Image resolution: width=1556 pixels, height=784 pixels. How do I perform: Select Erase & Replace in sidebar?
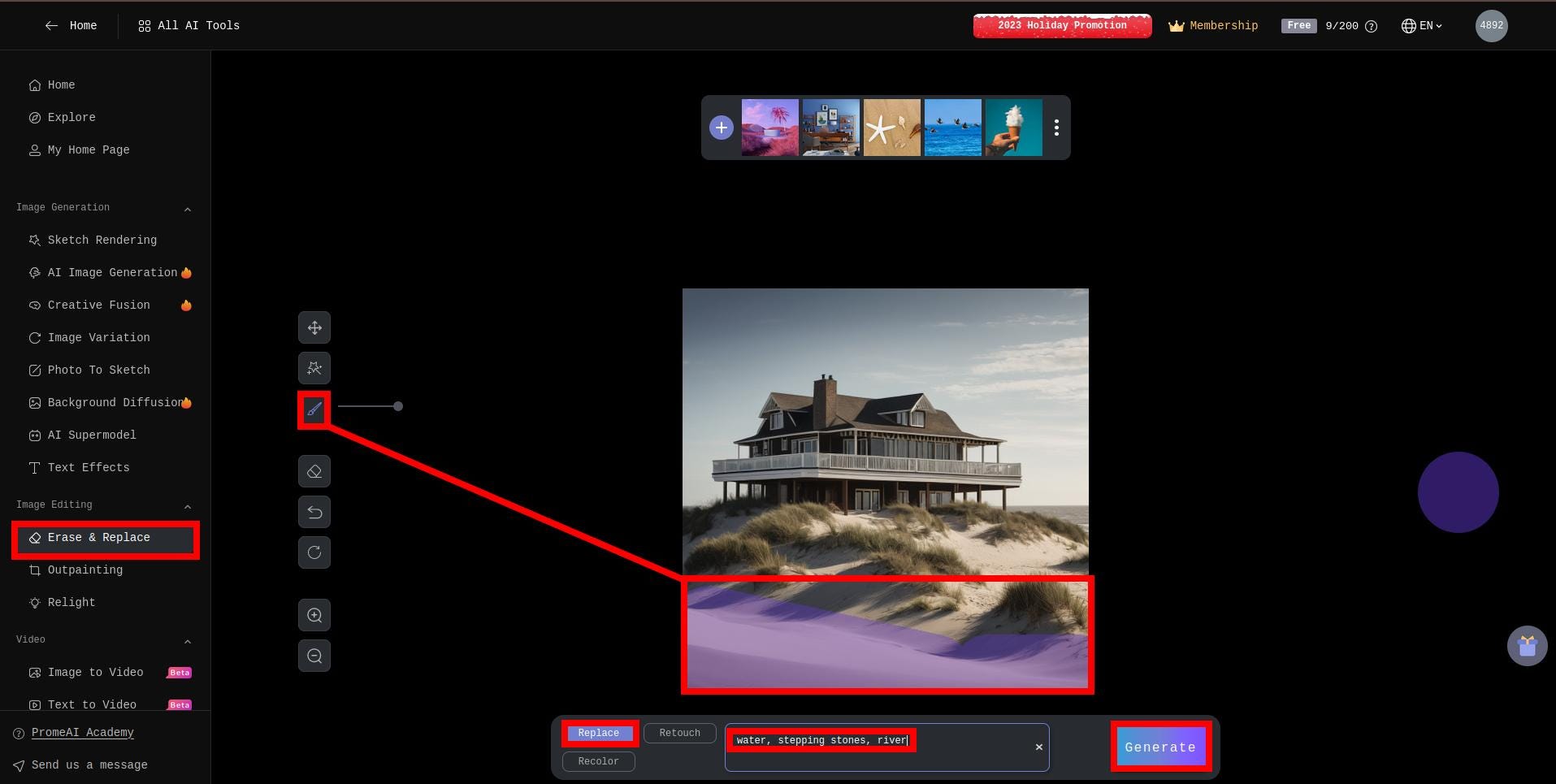coord(106,538)
